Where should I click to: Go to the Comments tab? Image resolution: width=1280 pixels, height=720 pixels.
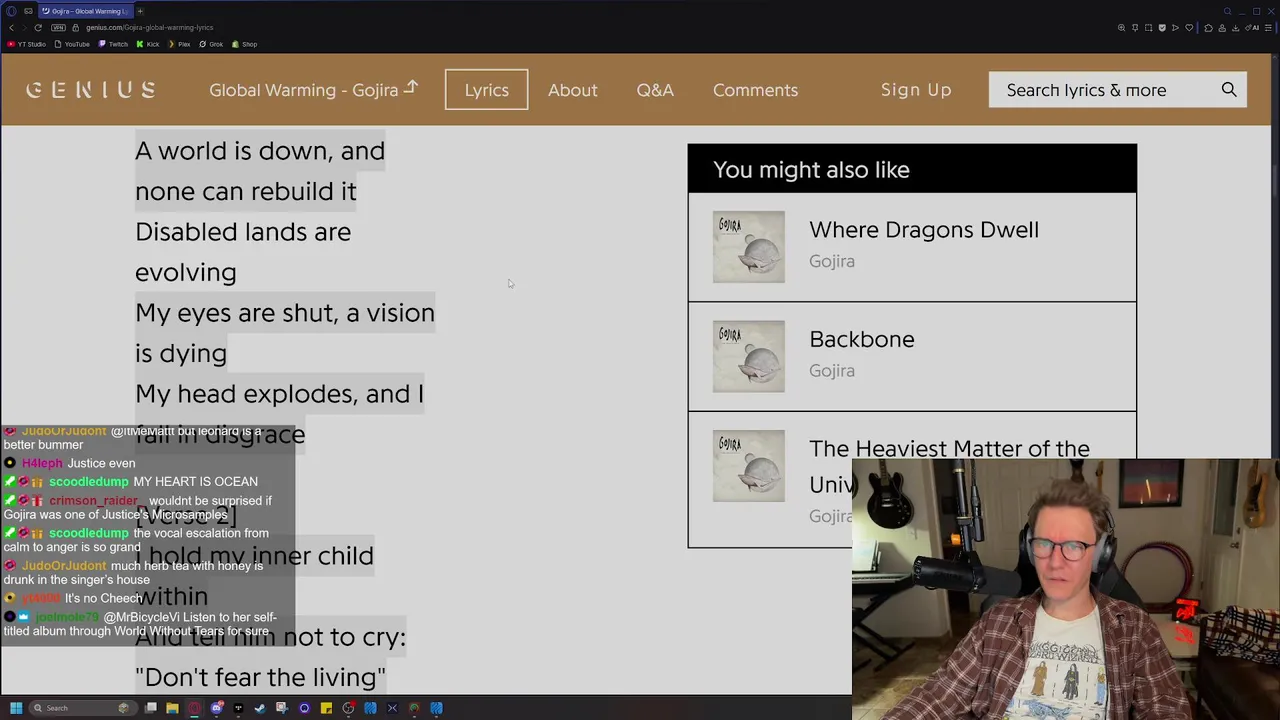tap(755, 90)
